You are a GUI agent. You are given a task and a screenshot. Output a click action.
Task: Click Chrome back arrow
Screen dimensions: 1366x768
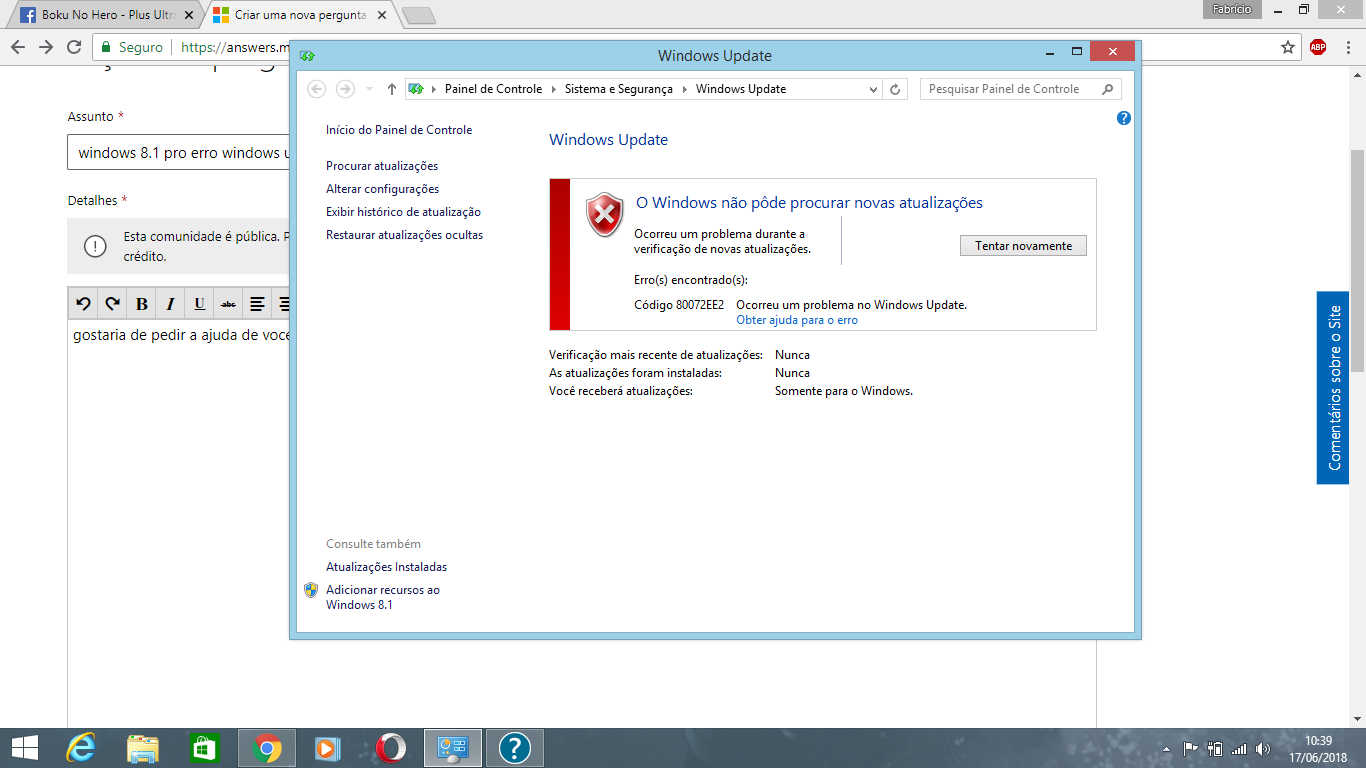point(17,47)
